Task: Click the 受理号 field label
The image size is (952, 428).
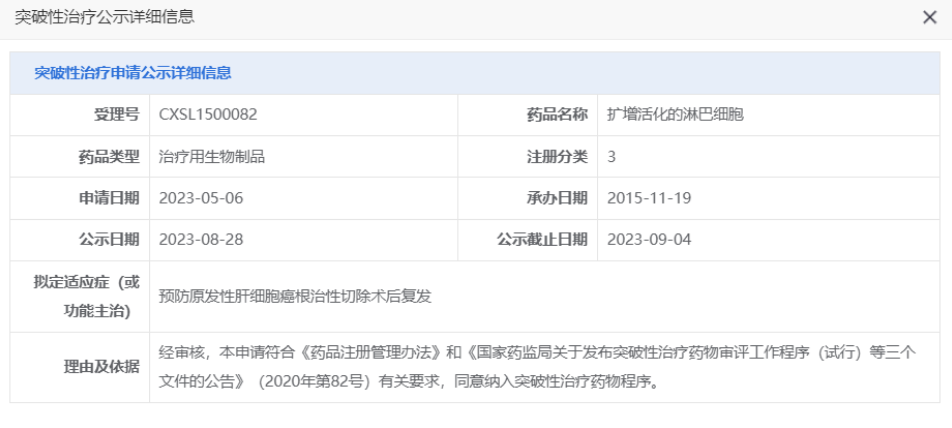Action: click(x=116, y=114)
